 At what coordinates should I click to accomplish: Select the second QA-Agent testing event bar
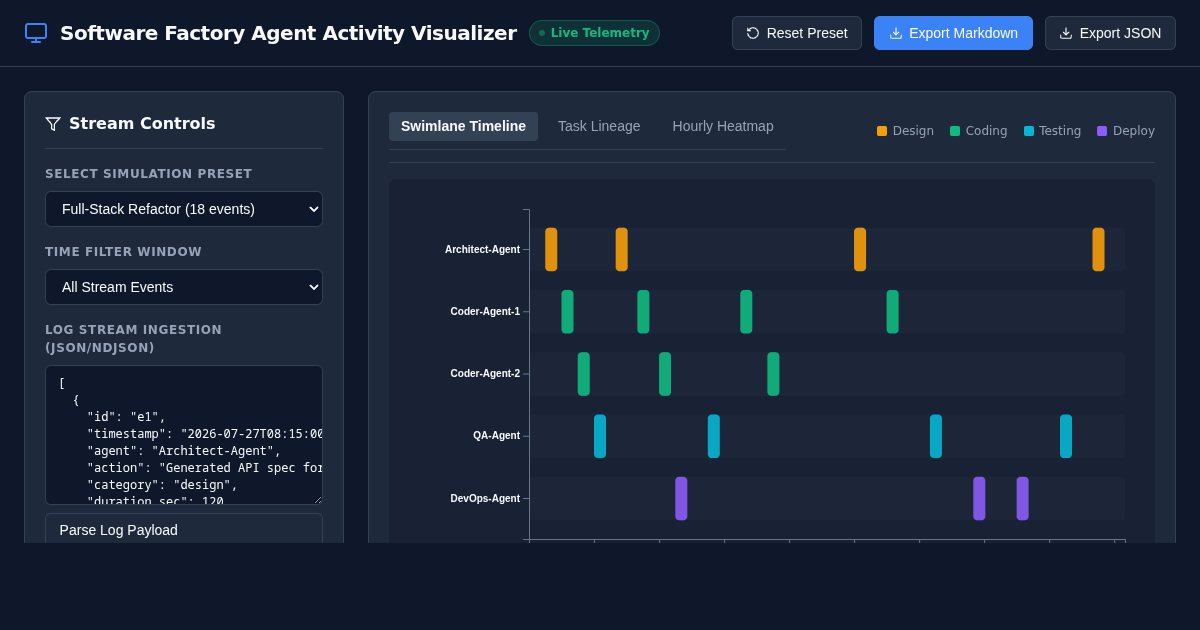(714, 436)
